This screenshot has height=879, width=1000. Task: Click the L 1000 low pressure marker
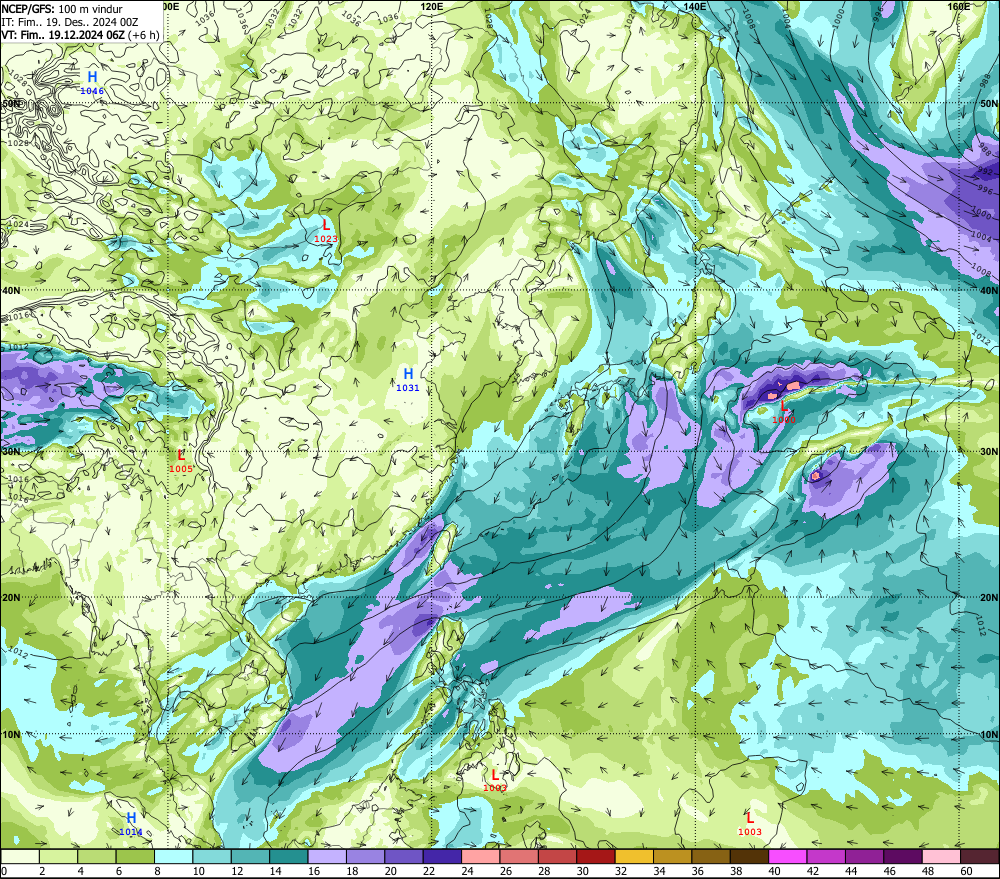(784, 412)
